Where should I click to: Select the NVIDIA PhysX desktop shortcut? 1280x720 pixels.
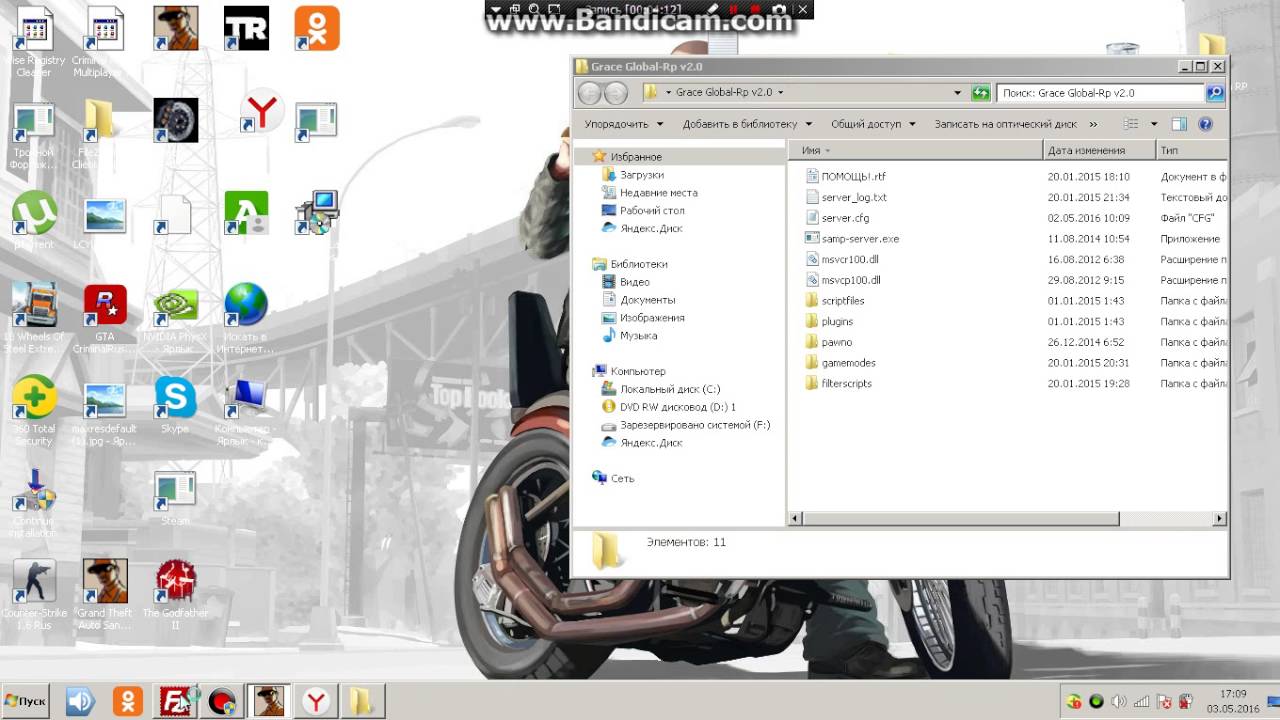(175, 319)
